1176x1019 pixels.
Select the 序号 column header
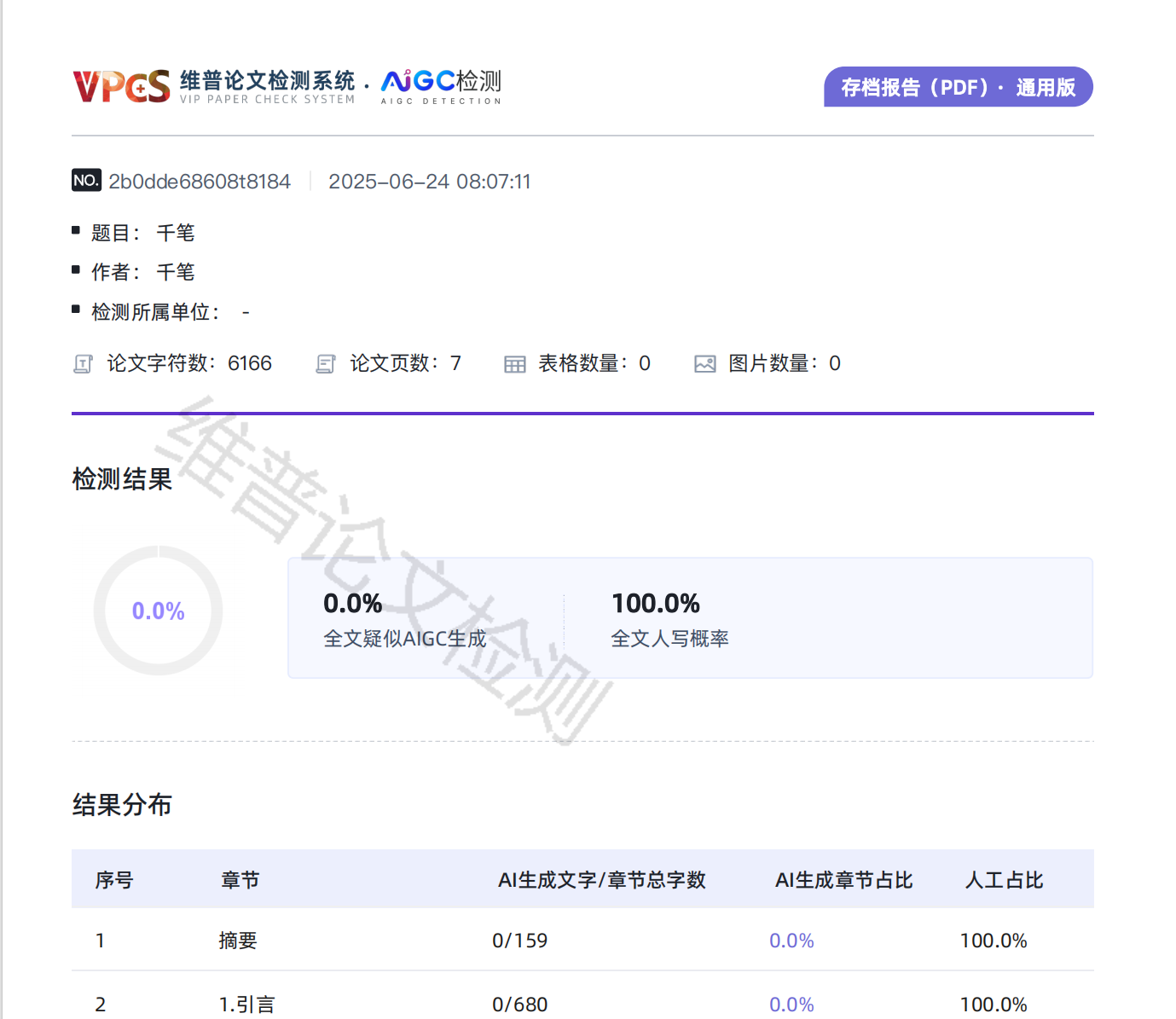(114, 880)
